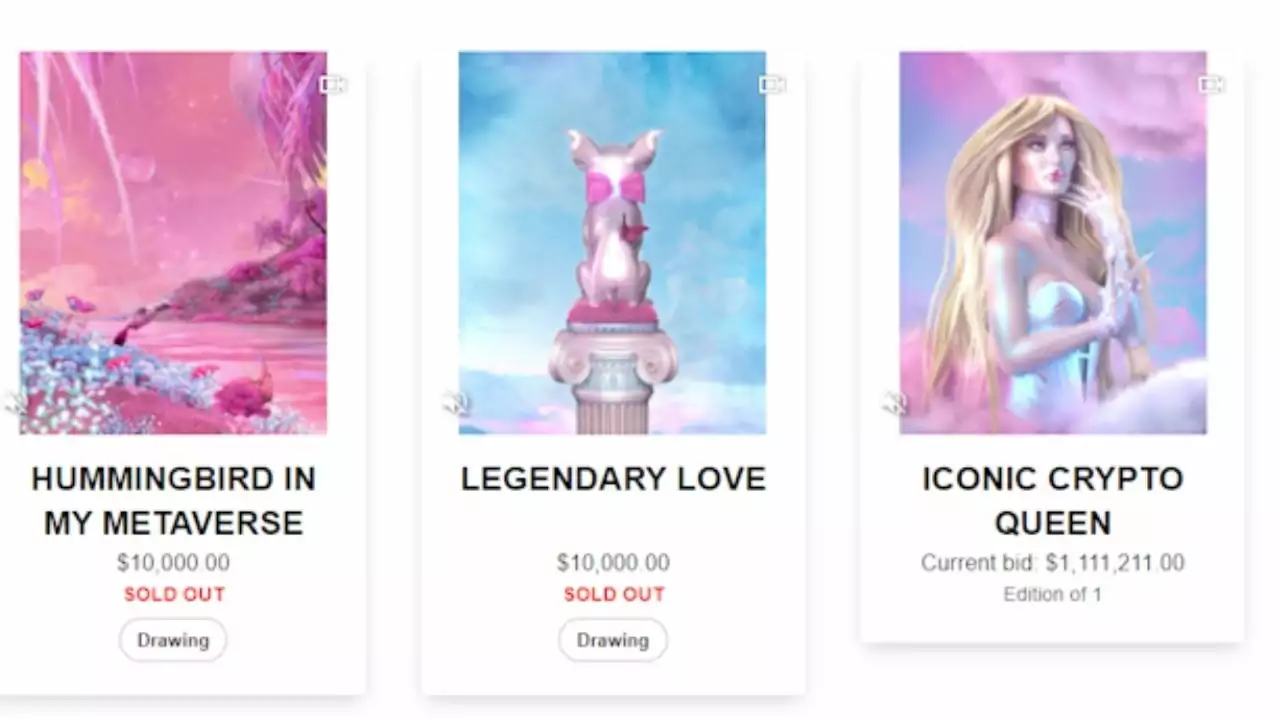Click the $10,000.00 price under Legendary Love
The width and height of the screenshot is (1280, 720).
tap(613, 563)
